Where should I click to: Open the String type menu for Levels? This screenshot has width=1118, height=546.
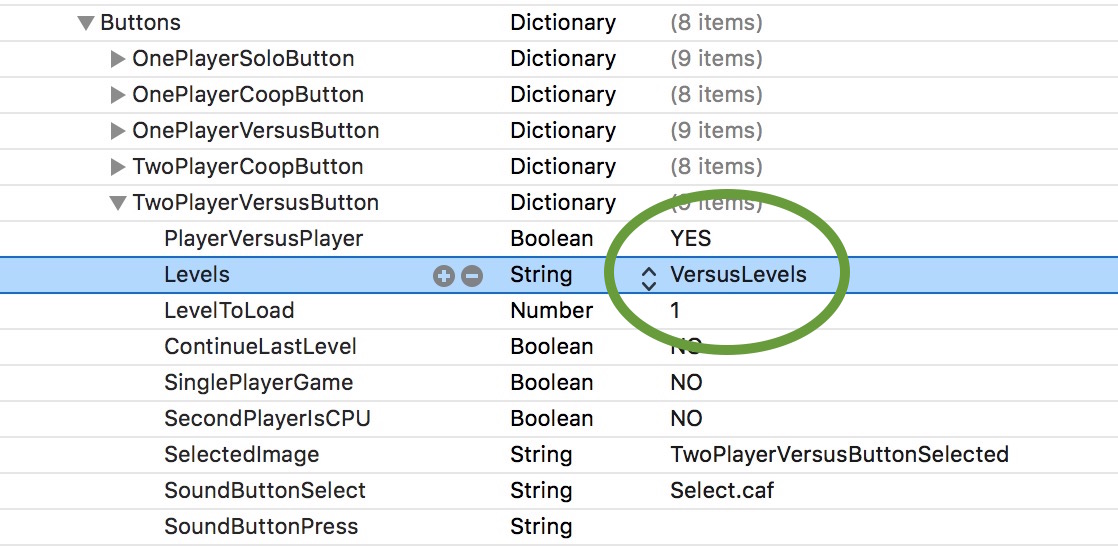541,275
